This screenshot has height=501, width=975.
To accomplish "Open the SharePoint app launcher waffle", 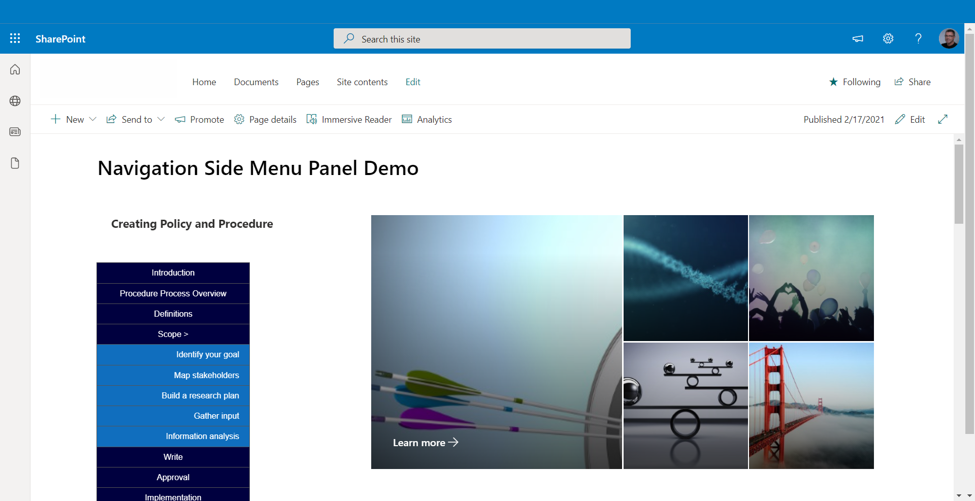I will 15,39.
